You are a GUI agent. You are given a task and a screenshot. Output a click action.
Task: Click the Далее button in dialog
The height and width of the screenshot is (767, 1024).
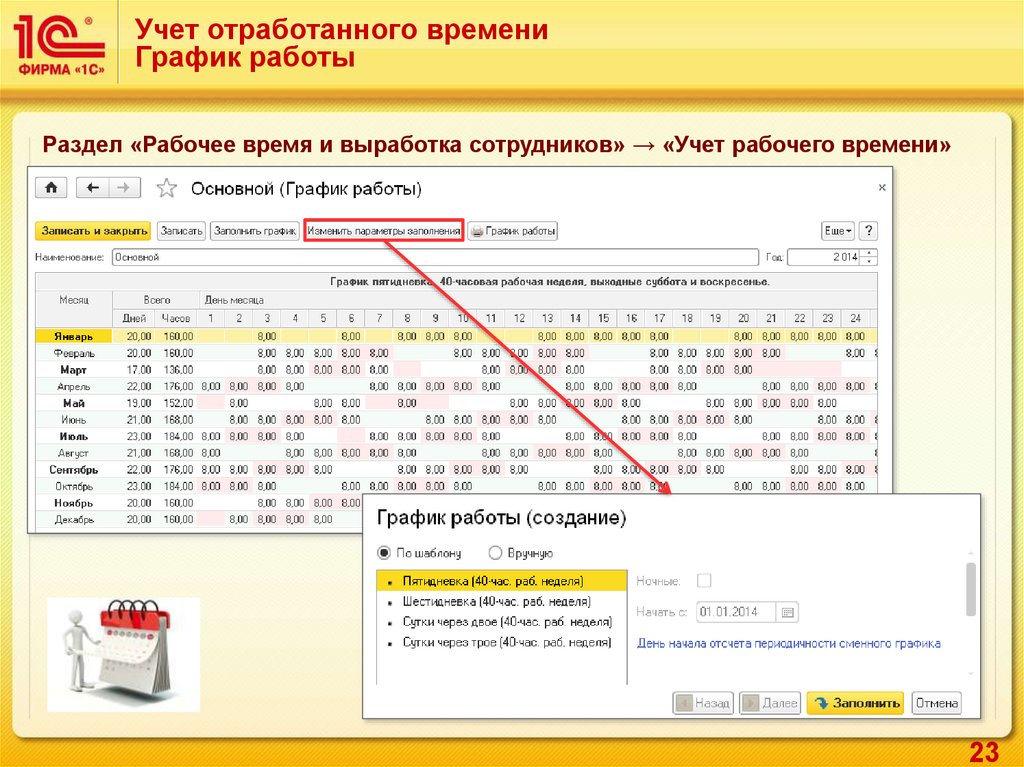(x=770, y=703)
